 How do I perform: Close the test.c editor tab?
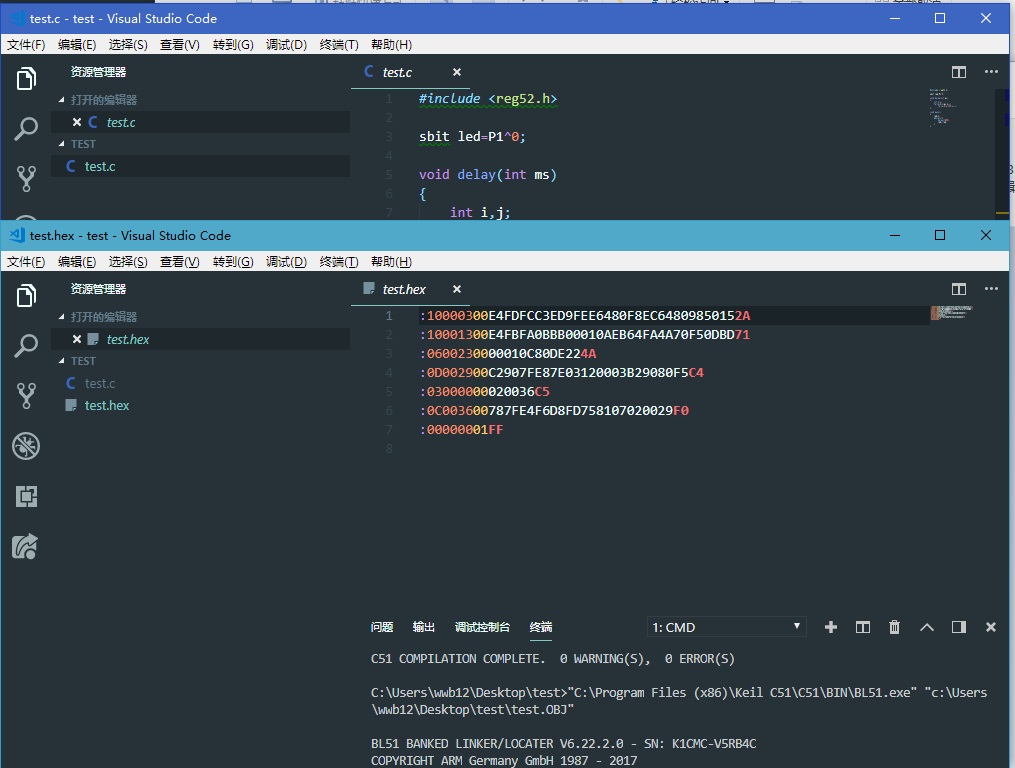456,72
